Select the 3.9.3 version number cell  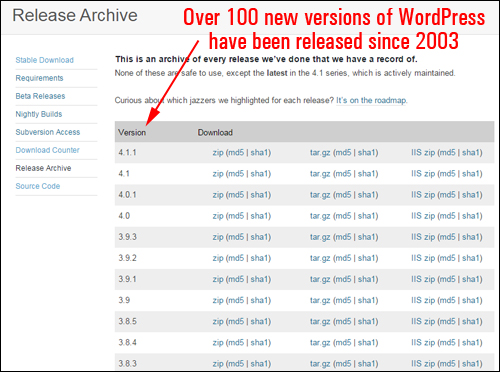pyautogui.click(x=127, y=237)
